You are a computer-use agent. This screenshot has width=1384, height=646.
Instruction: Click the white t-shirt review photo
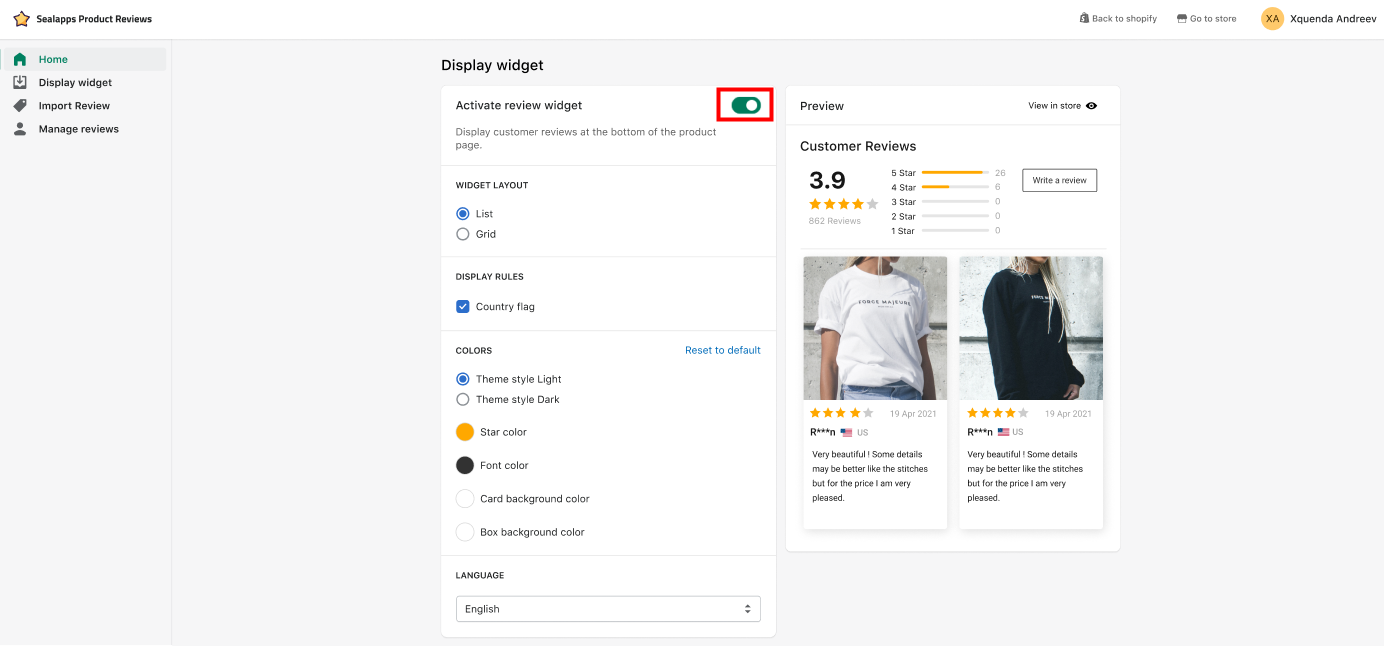(875, 328)
